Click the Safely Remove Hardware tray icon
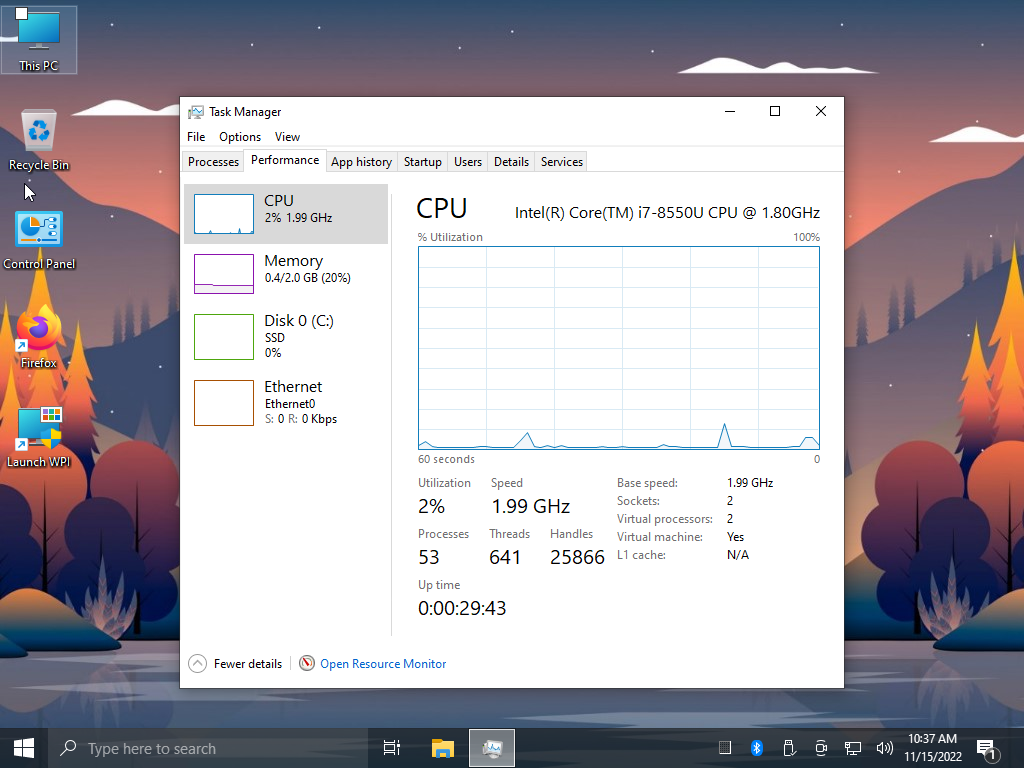 click(789, 748)
